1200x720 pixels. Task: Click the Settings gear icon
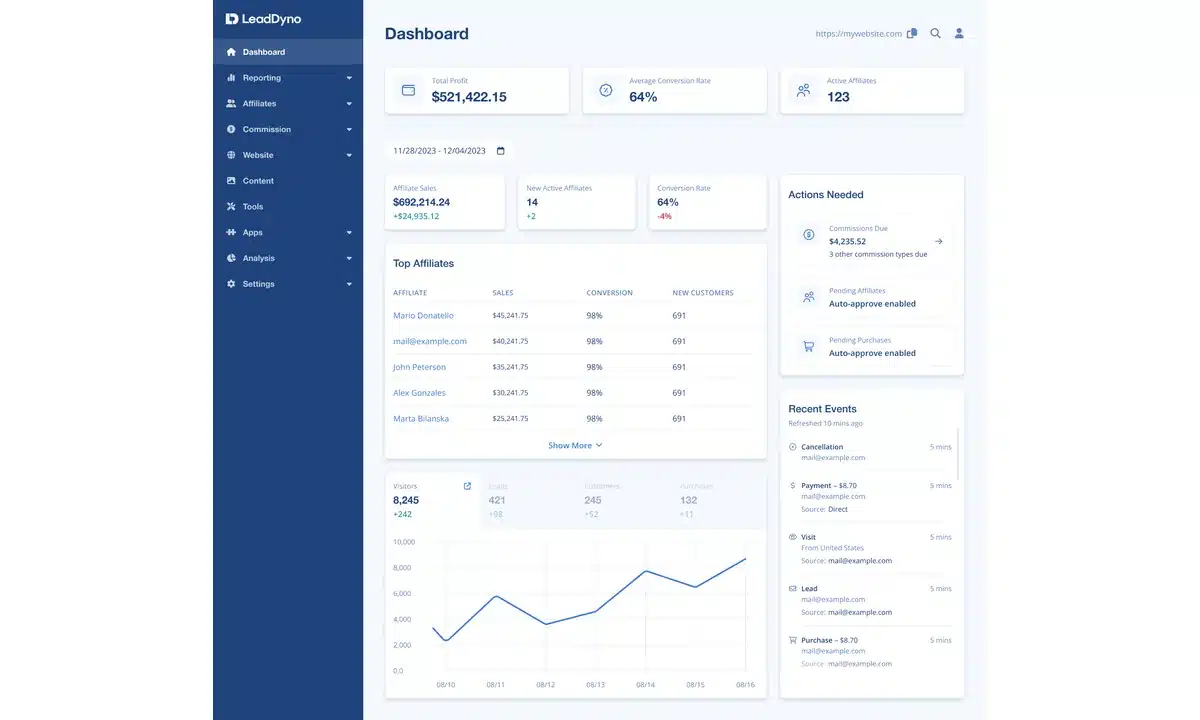[x=231, y=284]
